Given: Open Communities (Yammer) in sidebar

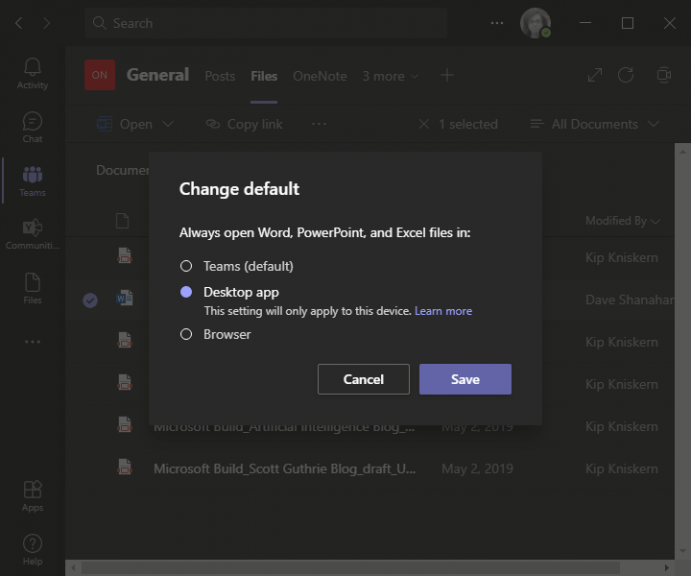Looking at the screenshot, I should (x=32, y=234).
